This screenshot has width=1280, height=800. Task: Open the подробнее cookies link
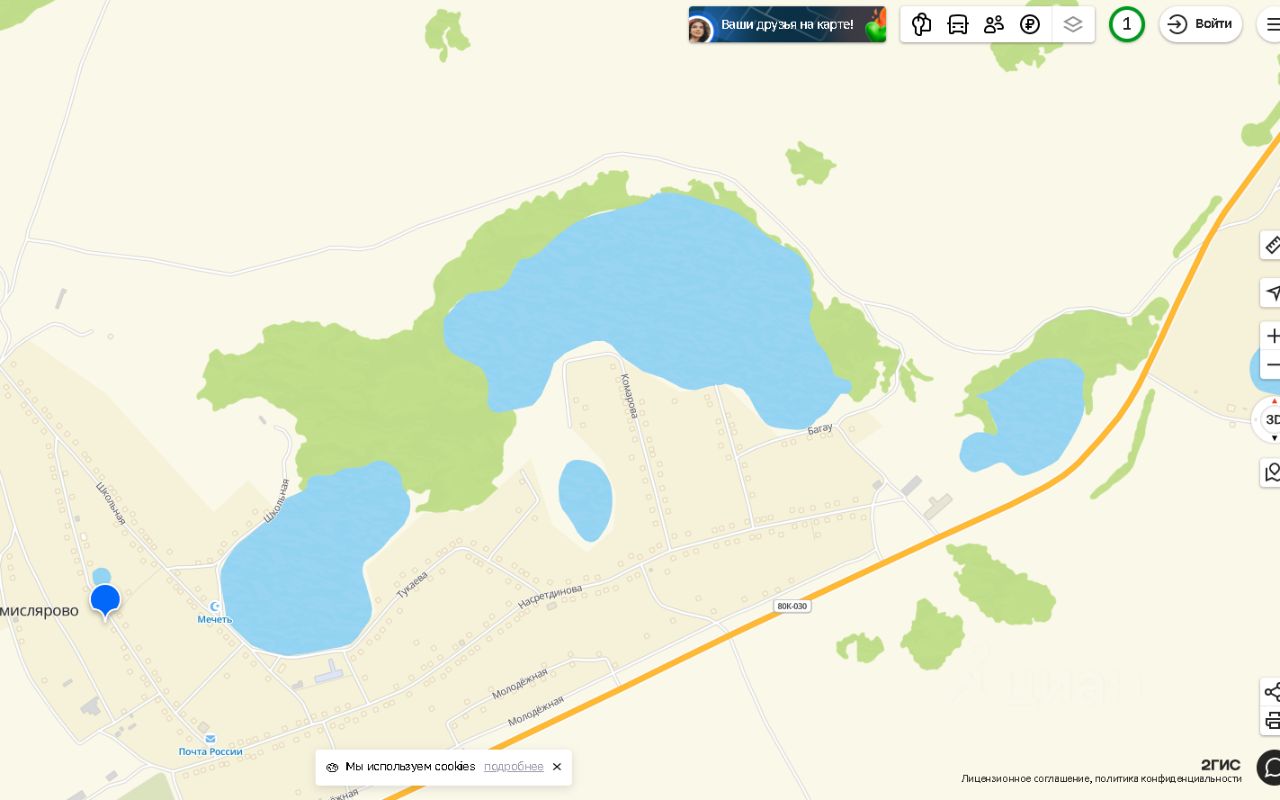click(514, 767)
